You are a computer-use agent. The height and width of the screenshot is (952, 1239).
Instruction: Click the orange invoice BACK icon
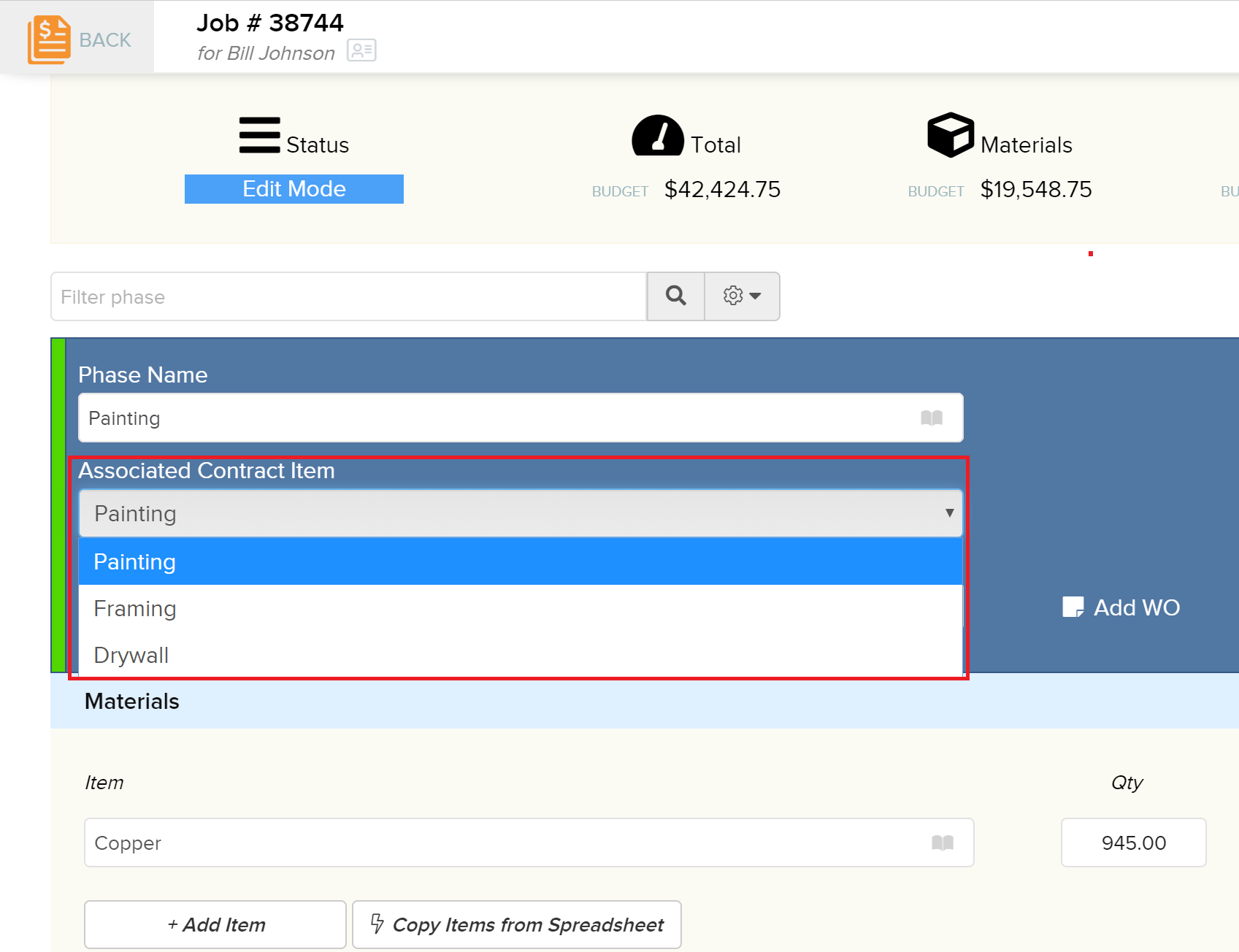tap(49, 39)
